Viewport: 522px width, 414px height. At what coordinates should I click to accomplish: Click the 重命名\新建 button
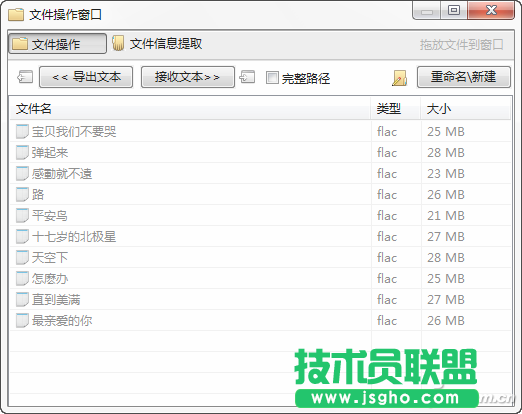464,77
